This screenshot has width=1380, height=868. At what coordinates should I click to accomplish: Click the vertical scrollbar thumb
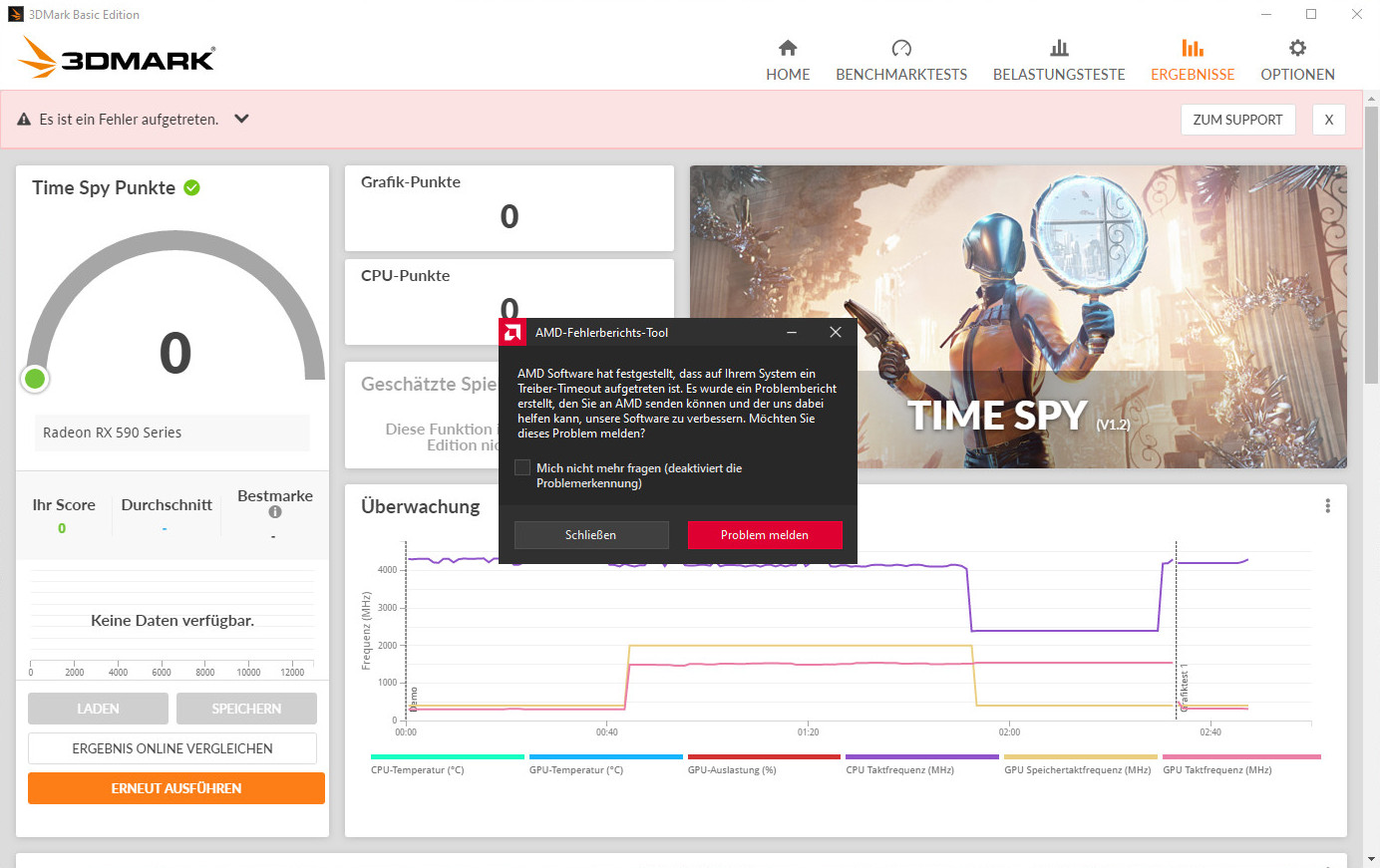pyautogui.click(x=1372, y=244)
